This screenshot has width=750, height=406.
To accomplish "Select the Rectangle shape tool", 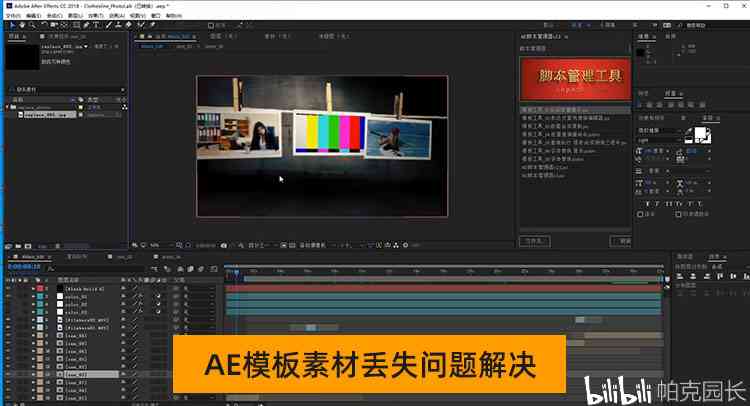I will point(76,25).
